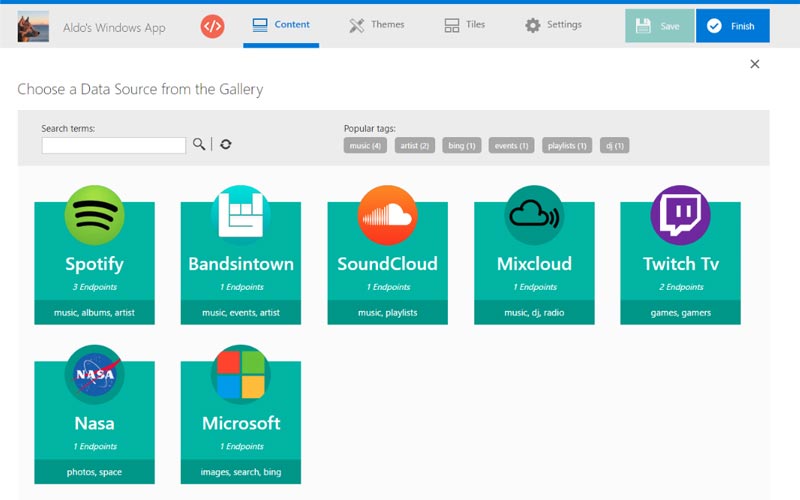Select the Microsoft logo icon
The width and height of the screenshot is (800, 500).
(x=241, y=374)
